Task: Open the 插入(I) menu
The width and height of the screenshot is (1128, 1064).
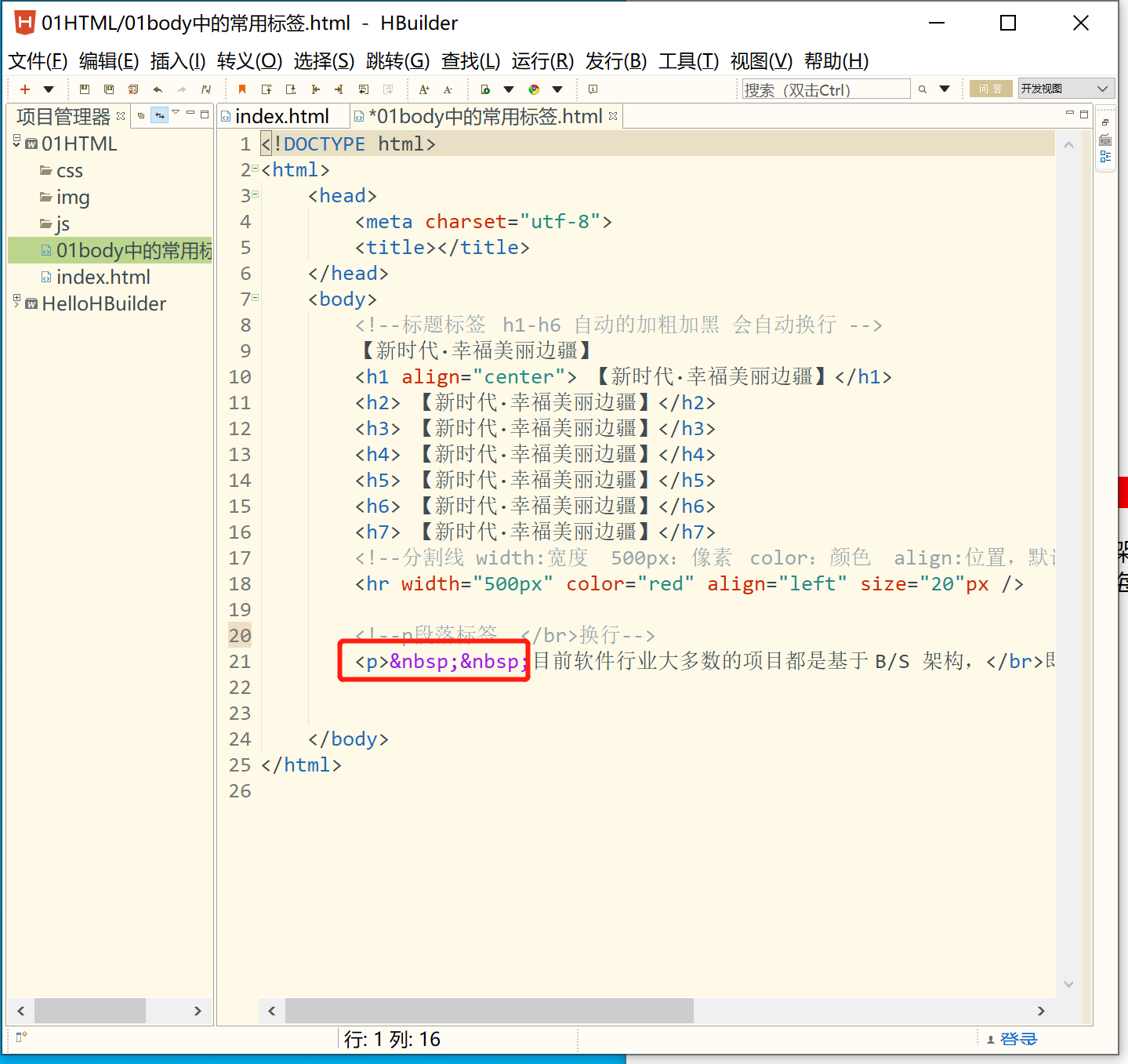Action: coord(178,61)
